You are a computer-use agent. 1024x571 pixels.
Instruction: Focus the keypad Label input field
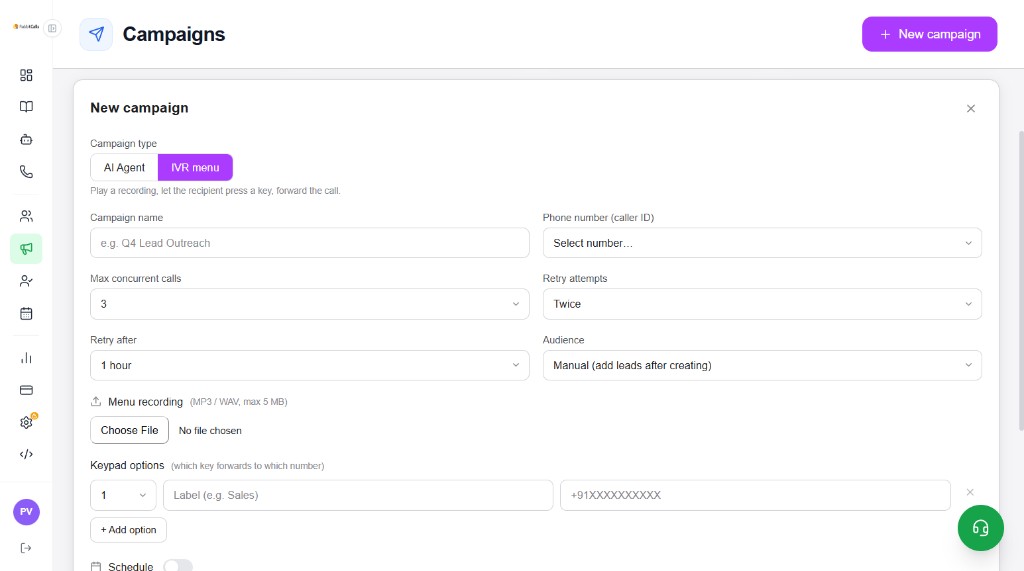358,495
